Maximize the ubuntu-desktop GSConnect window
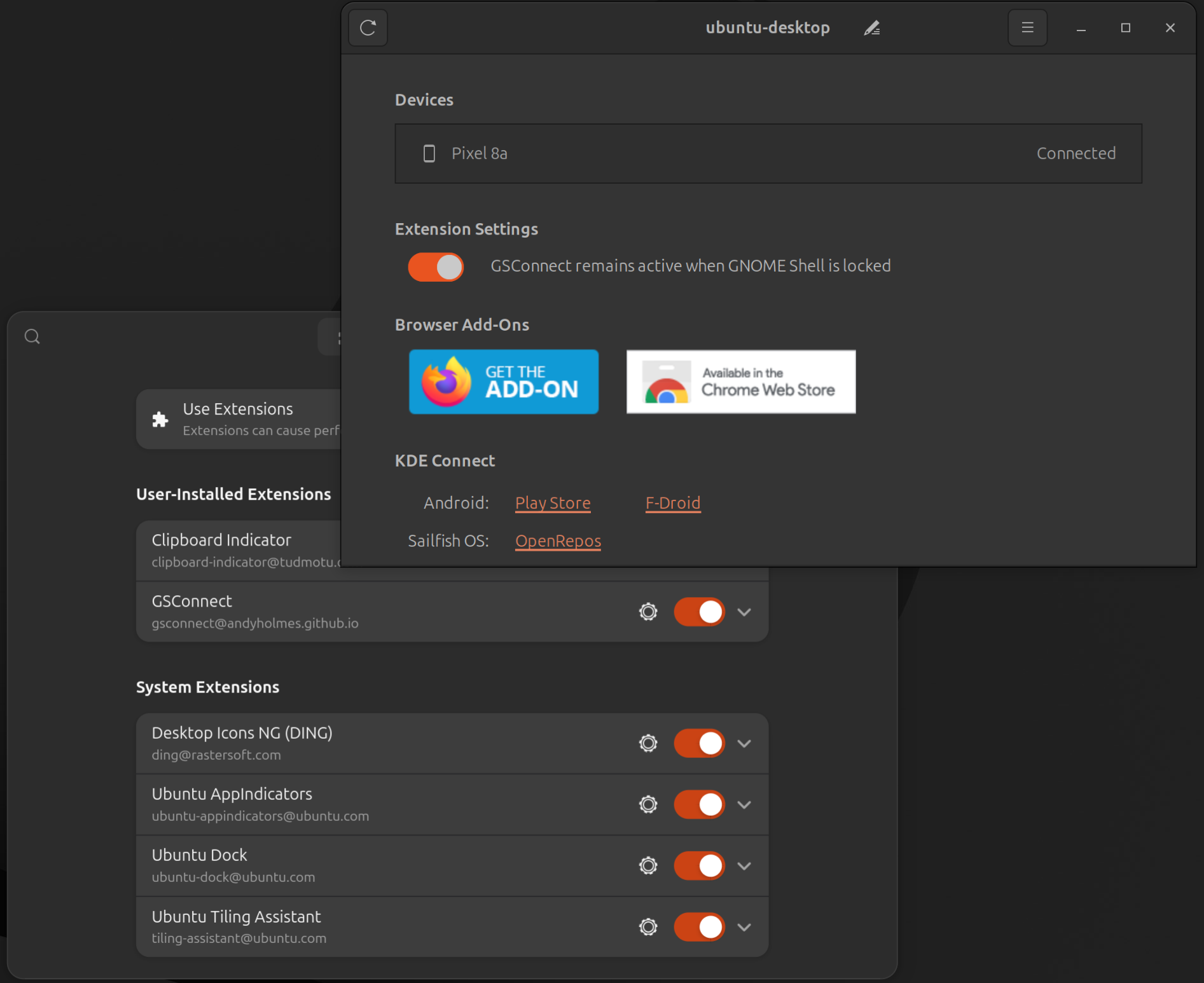The image size is (1204, 983). point(1125,28)
